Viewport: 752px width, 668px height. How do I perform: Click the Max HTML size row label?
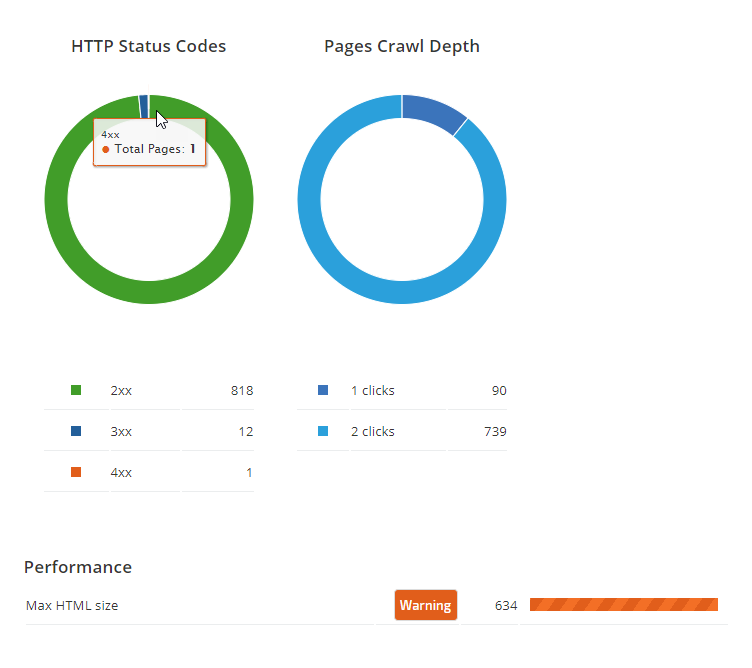click(72, 605)
